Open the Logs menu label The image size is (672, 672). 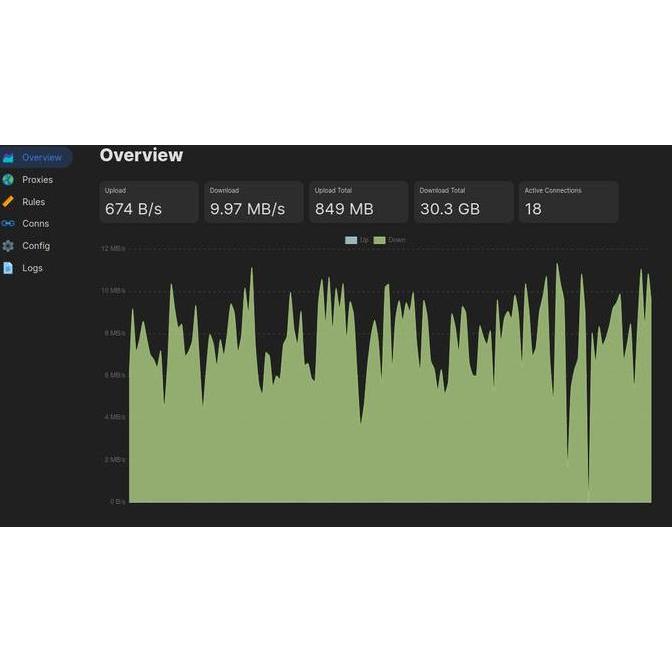coord(32,268)
